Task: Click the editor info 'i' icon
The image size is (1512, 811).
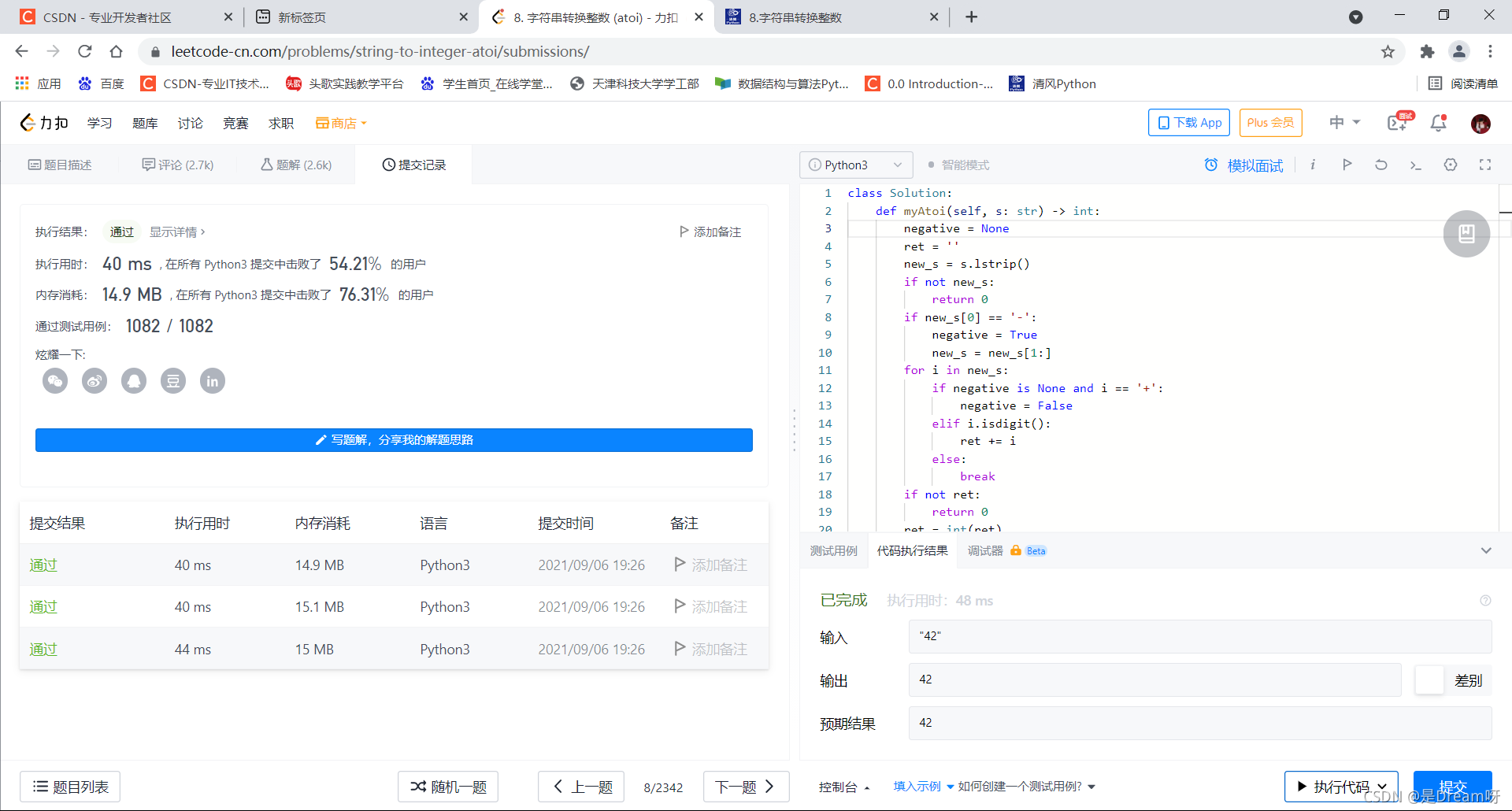Action: point(1313,165)
